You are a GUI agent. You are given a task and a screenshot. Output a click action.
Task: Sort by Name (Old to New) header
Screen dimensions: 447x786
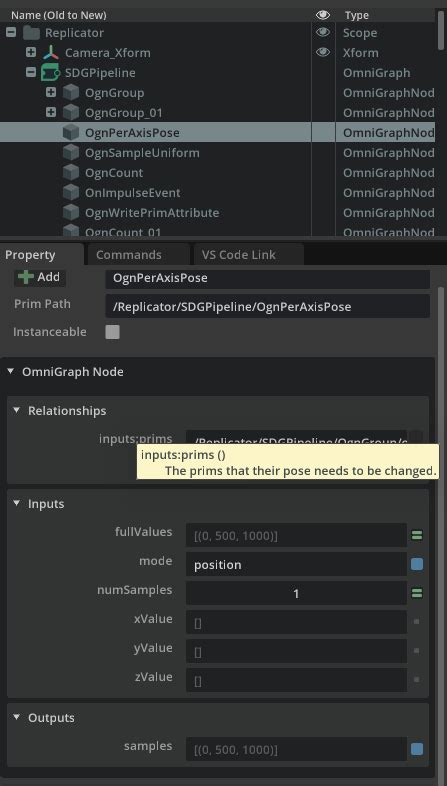point(59,15)
